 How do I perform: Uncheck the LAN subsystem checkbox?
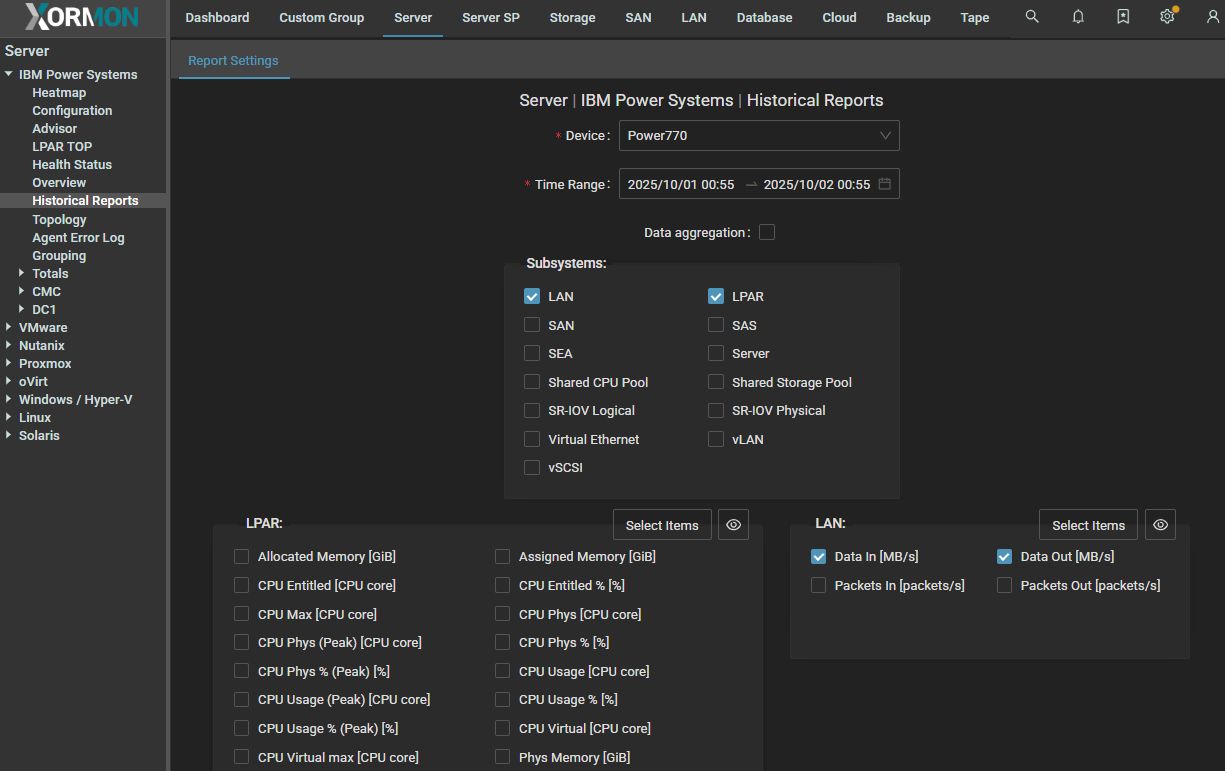click(532, 297)
